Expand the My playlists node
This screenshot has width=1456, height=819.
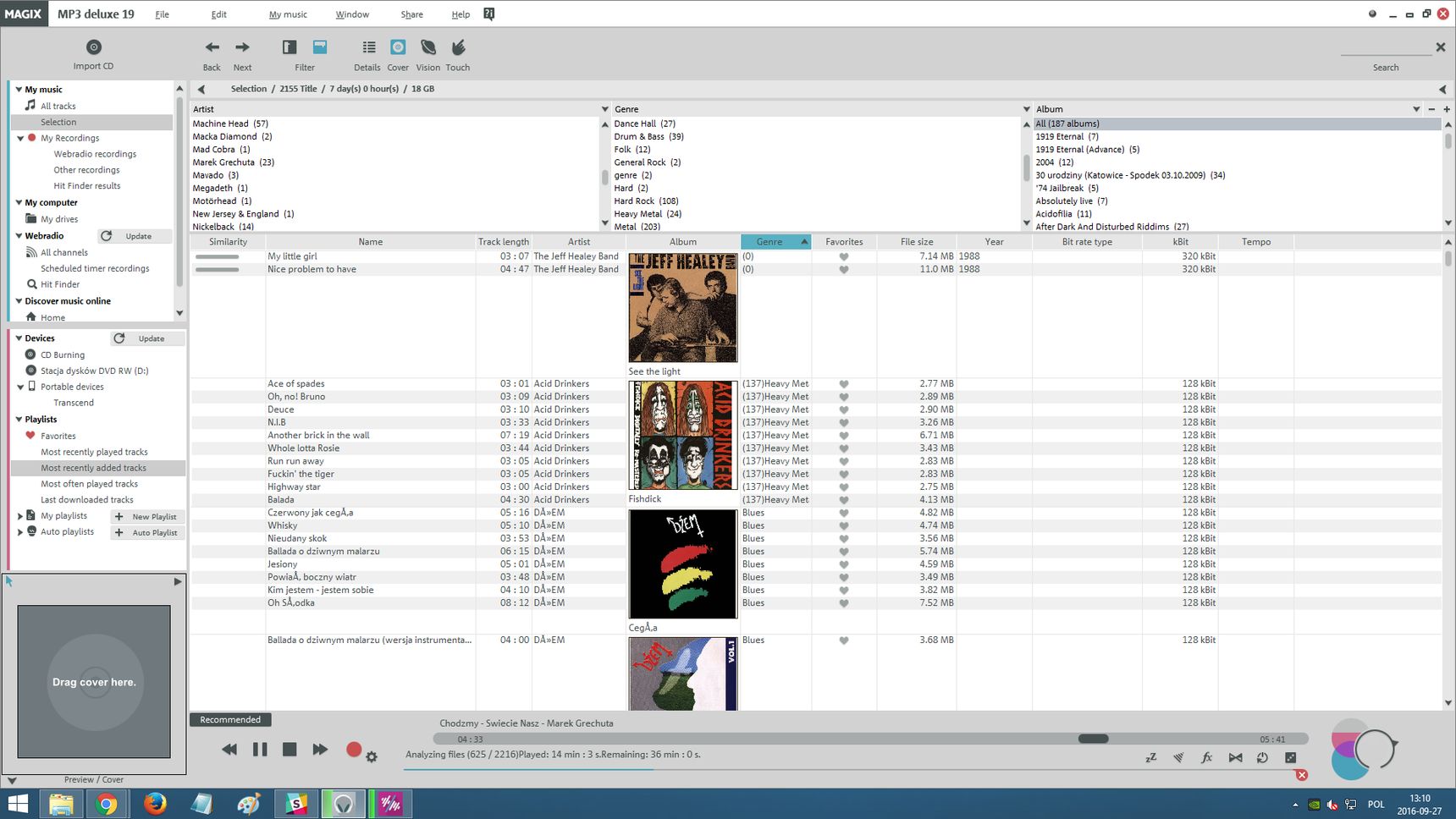pyautogui.click(x=20, y=516)
